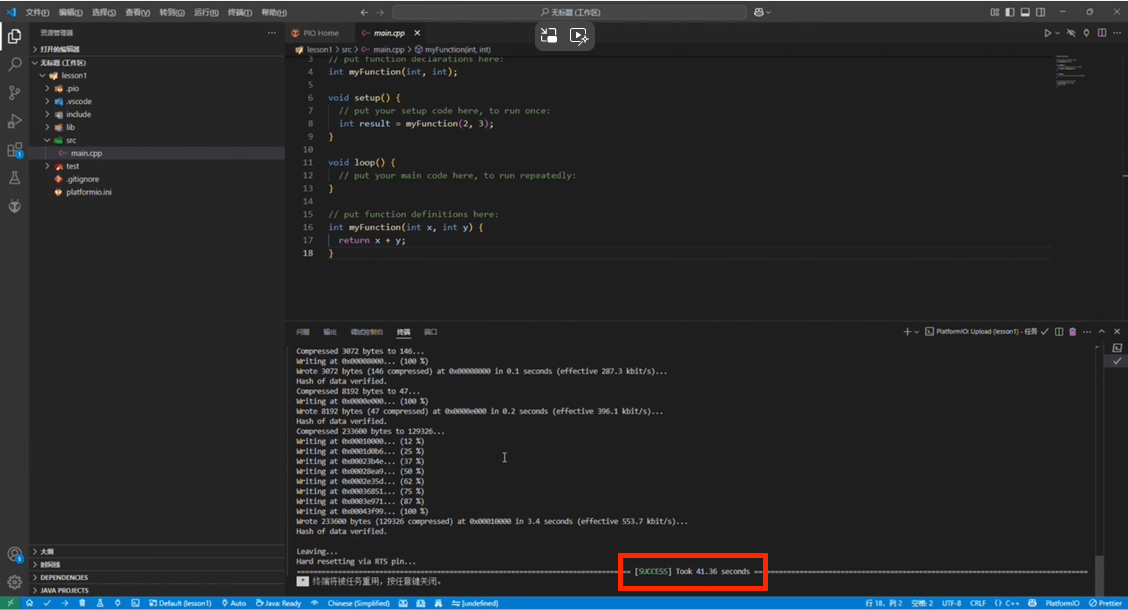Open the Search view in activity bar
Viewport: 1128px width, 610px height.
point(15,64)
